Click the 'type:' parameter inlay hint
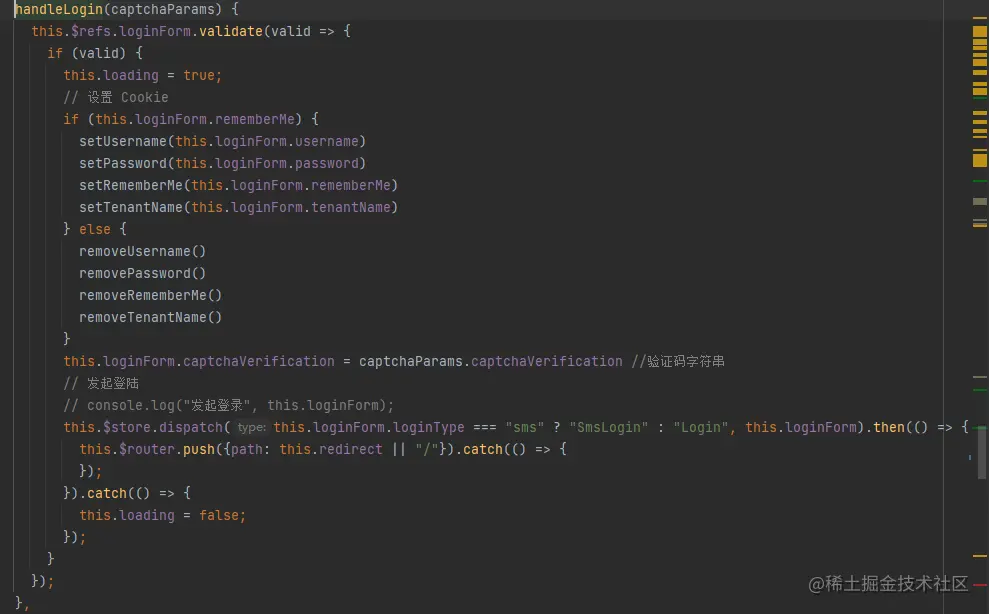This screenshot has width=989, height=614. [251, 428]
